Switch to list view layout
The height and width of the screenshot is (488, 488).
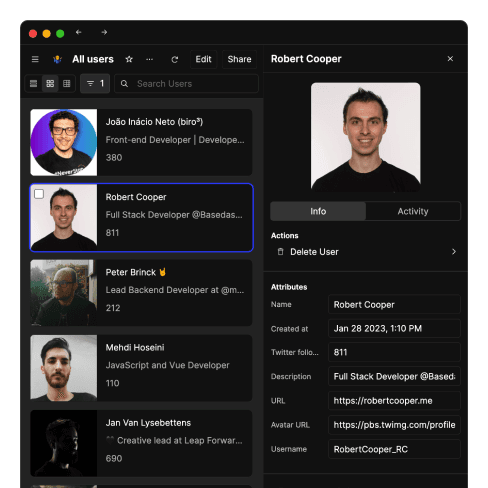[33, 83]
